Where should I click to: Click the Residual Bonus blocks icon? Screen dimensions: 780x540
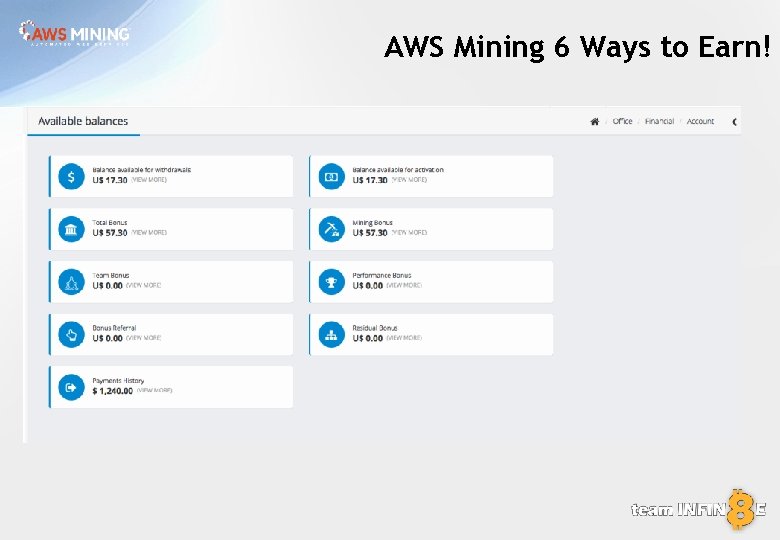coord(331,335)
